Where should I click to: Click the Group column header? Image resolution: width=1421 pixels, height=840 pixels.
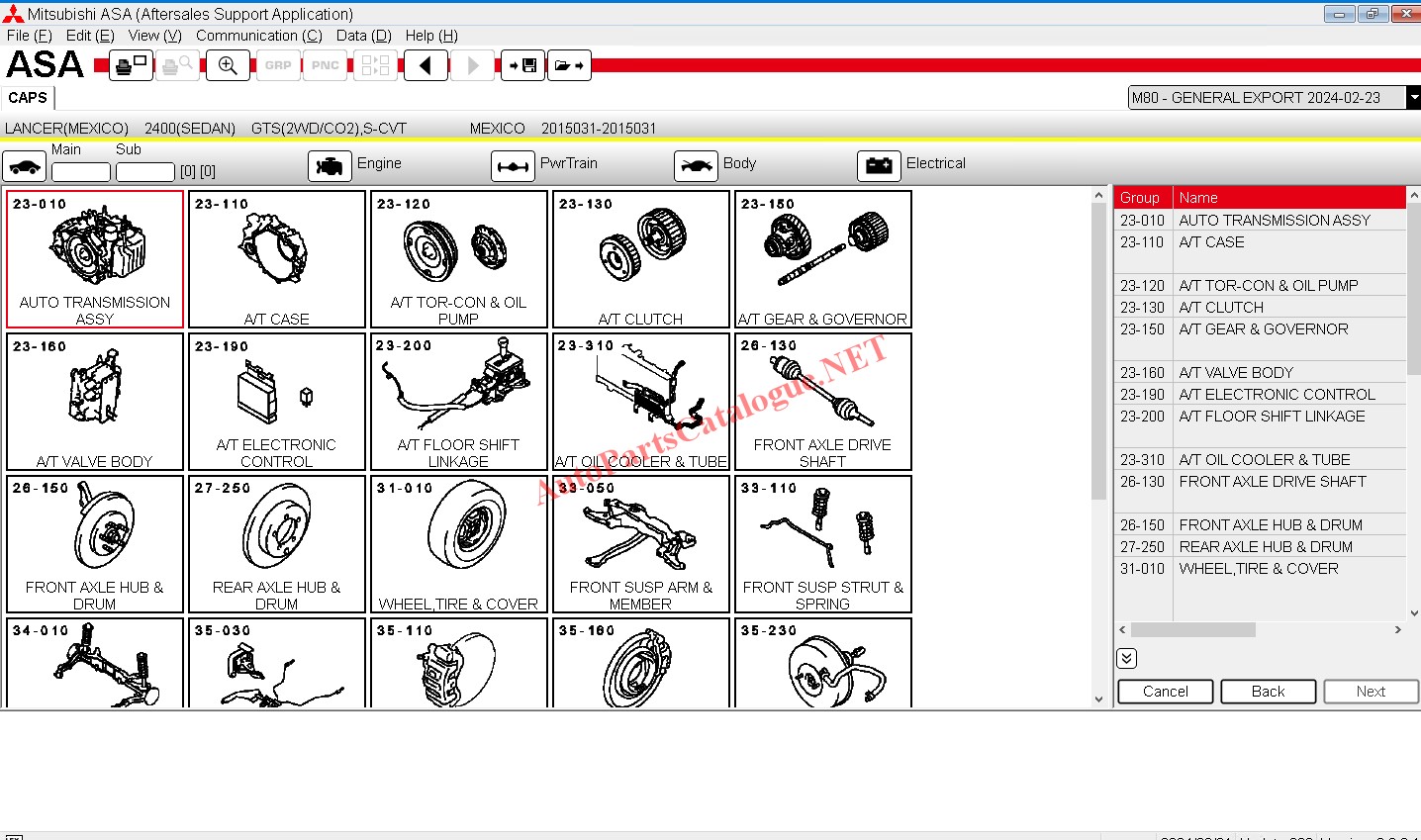pyautogui.click(x=1144, y=198)
